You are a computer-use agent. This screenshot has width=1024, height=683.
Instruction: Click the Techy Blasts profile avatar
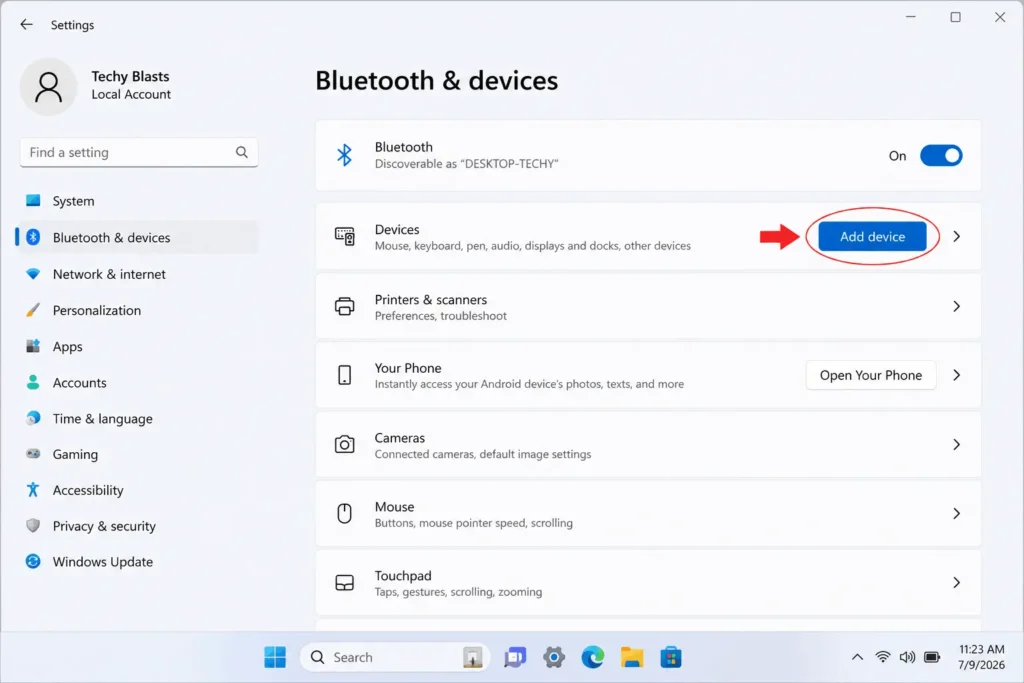(x=48, y=86)
